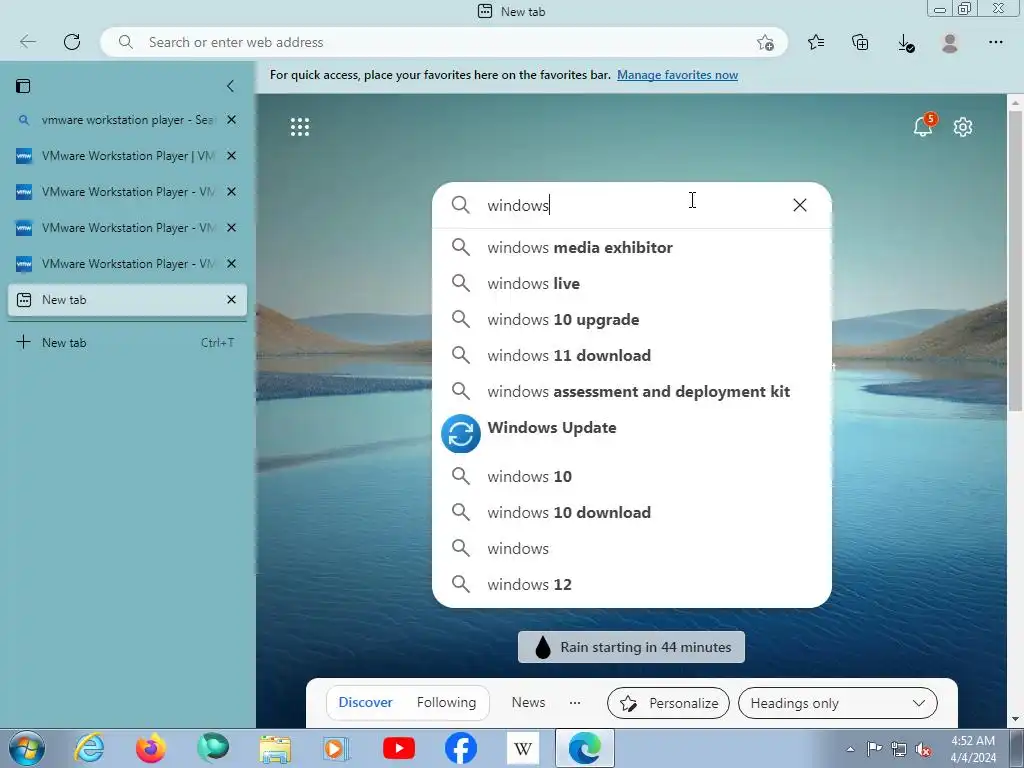Select suggestion windows 10 download
The width and height of the screenshot is (1024, 768).
pos(632,512)
